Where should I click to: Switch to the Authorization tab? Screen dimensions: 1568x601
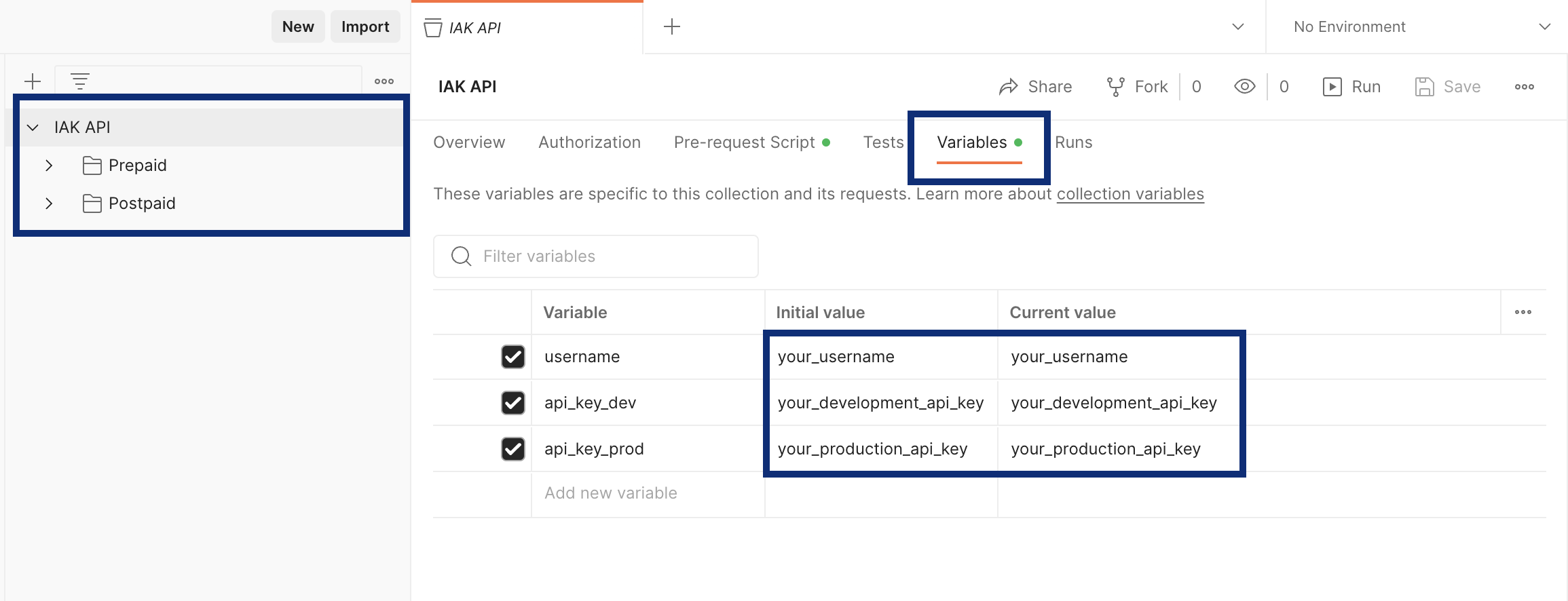(589, 142)
